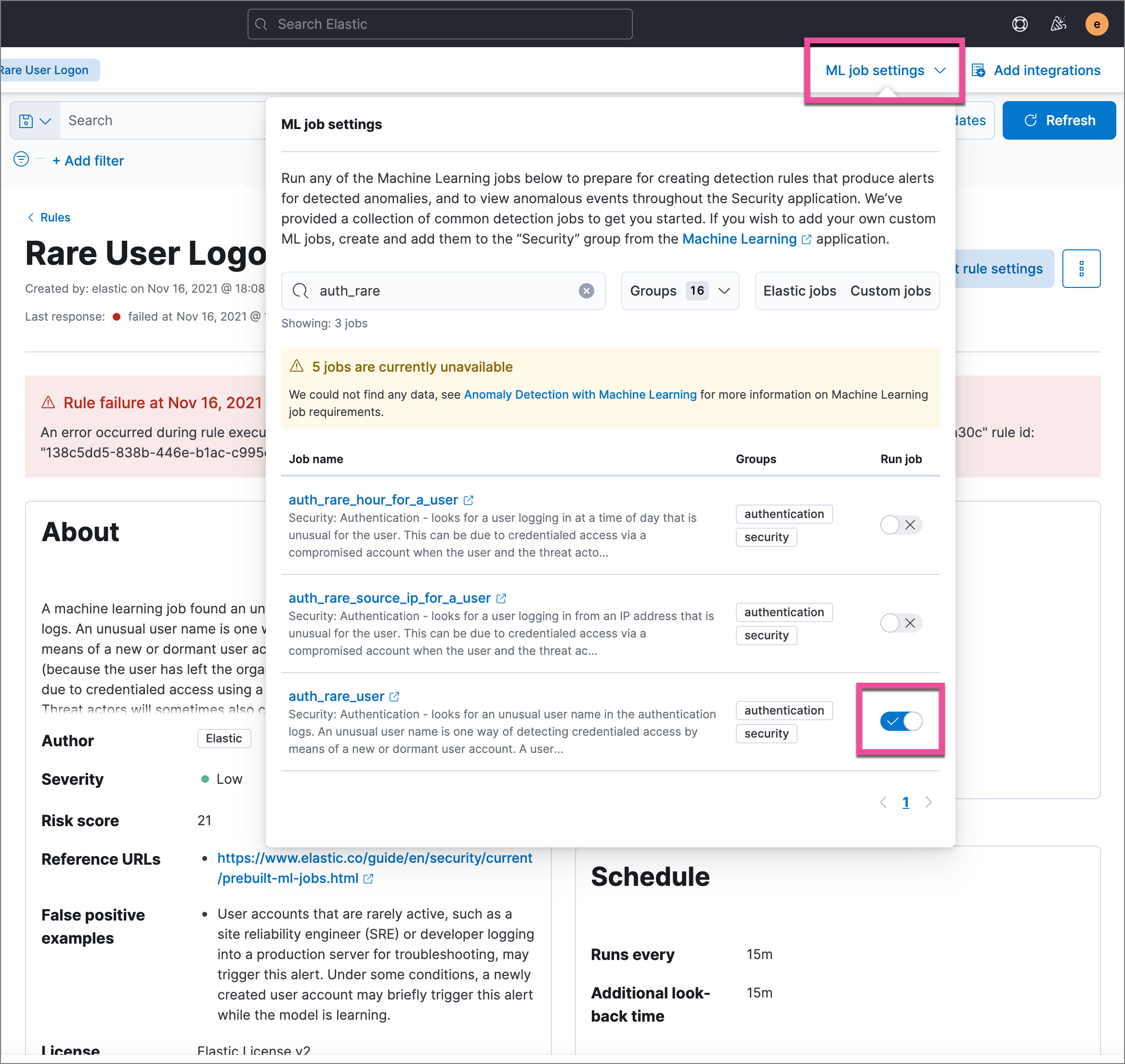Viewport: 1125px width, 1064px height.
Task: Collapse the ML job settings dropdown
Action: (885, 70)
